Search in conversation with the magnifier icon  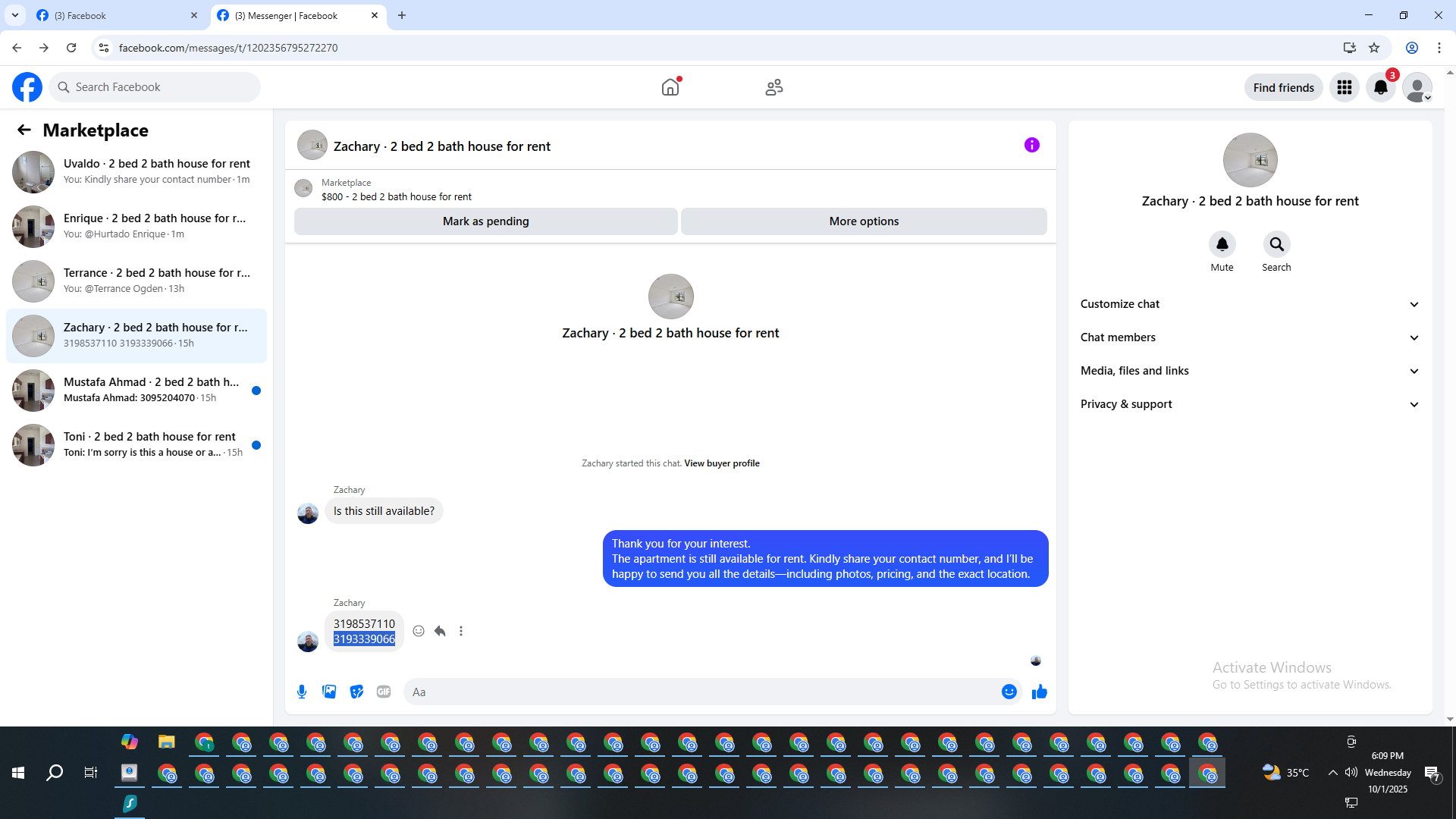pos(1277,244)
